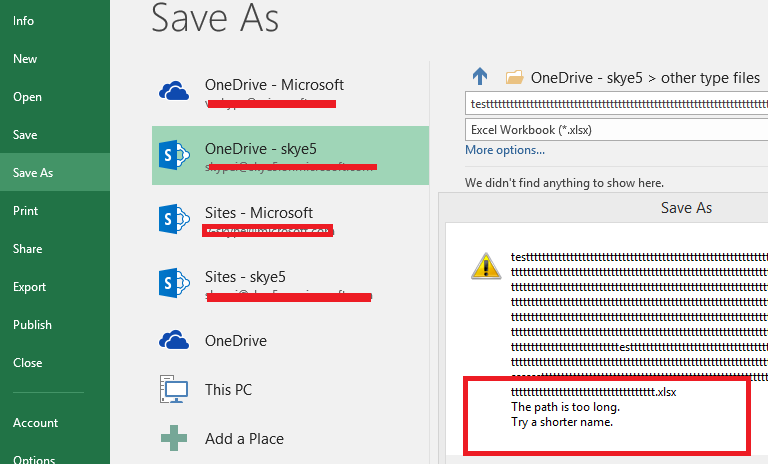Click the personal OneDrive cloud icon

click(174, 340)
